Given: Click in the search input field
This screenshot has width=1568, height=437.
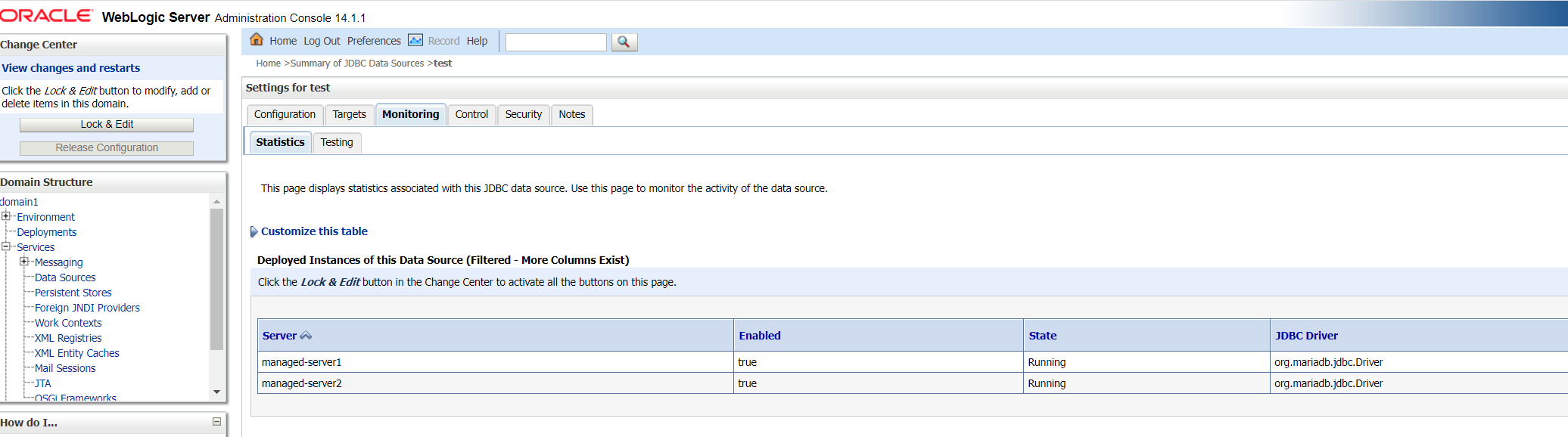Looking at the screenshot, I should (x=556, y=42).
